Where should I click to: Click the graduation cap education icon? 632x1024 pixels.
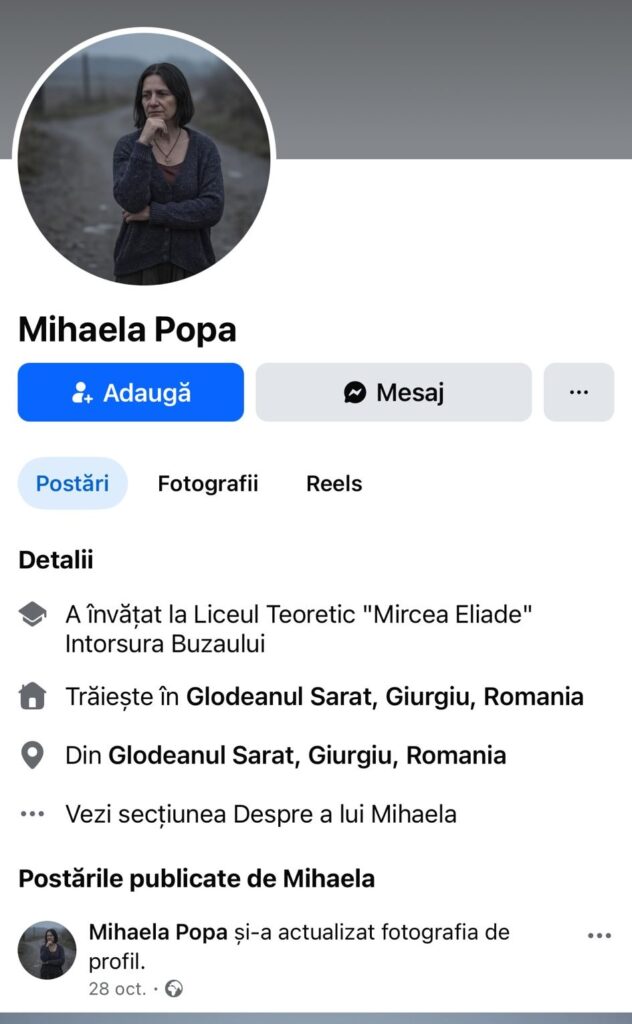(x=33, y=615)
